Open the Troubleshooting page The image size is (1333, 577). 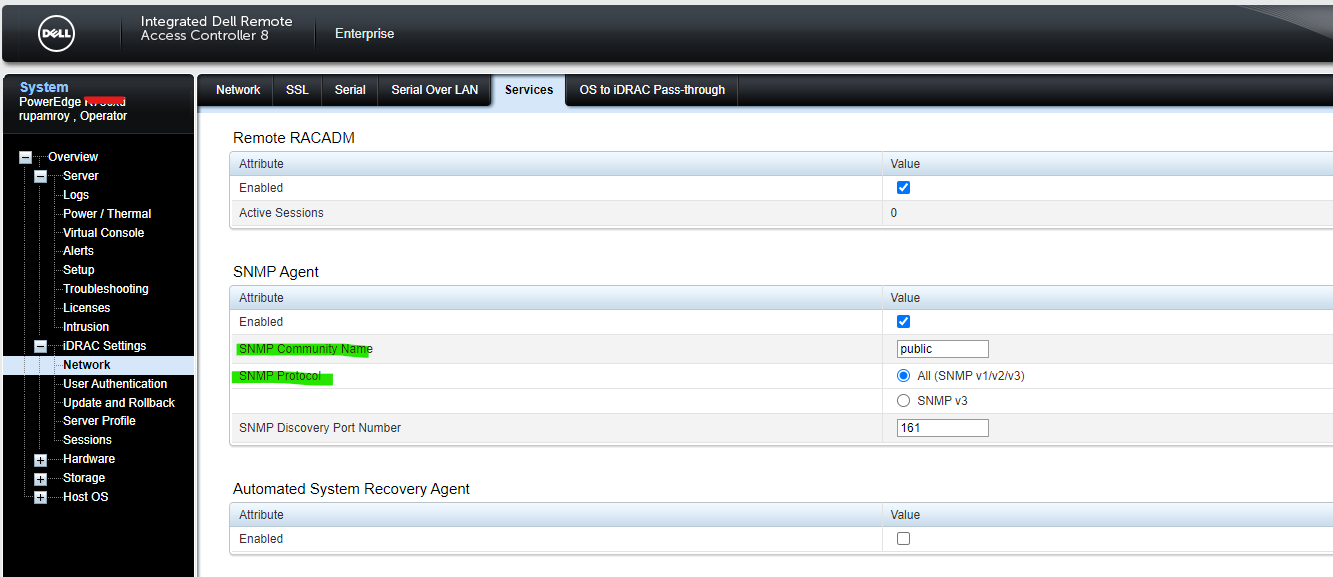point(104,288)
